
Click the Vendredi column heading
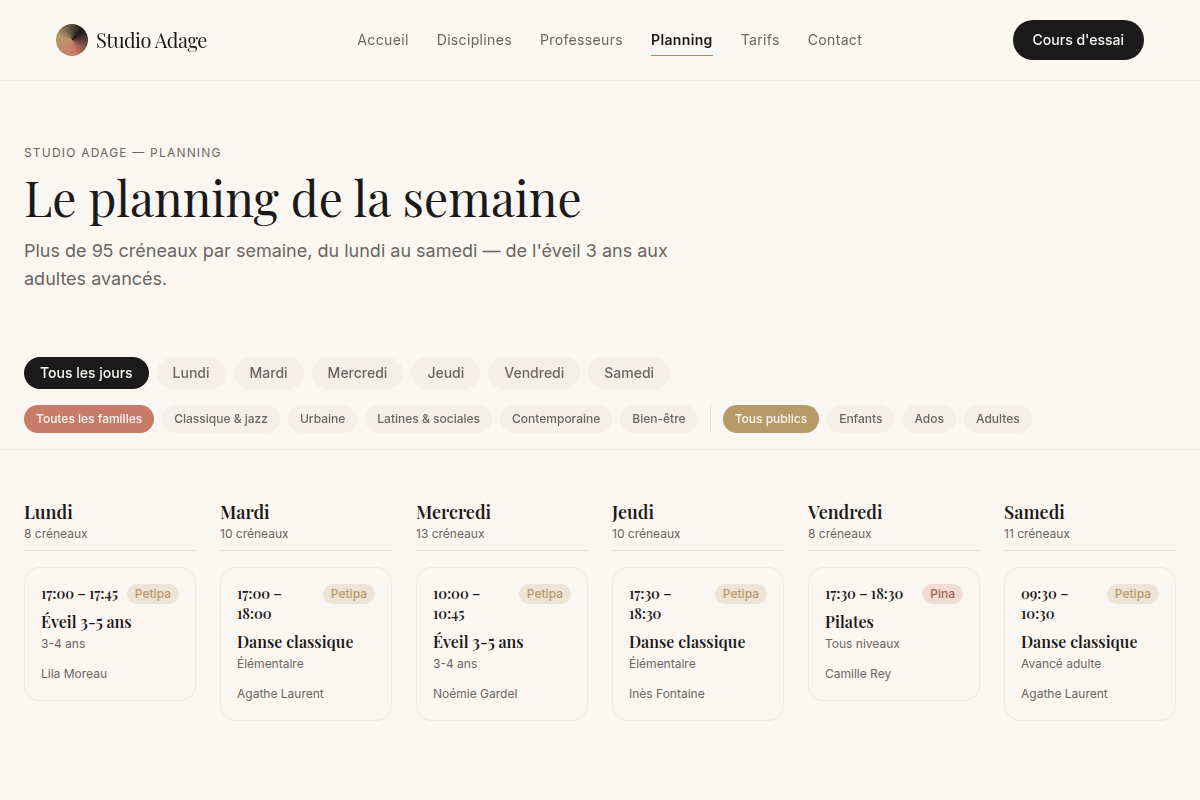click(x=845, y=512)
